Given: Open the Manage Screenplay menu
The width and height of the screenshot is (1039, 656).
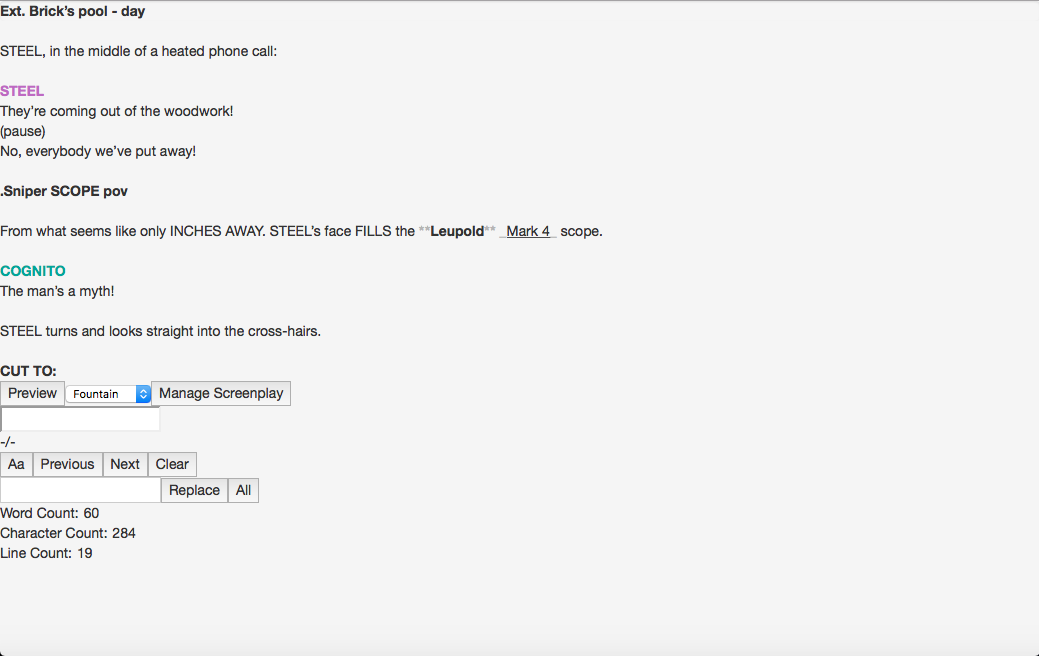Looking at the screenshot, I should point(221,394).
